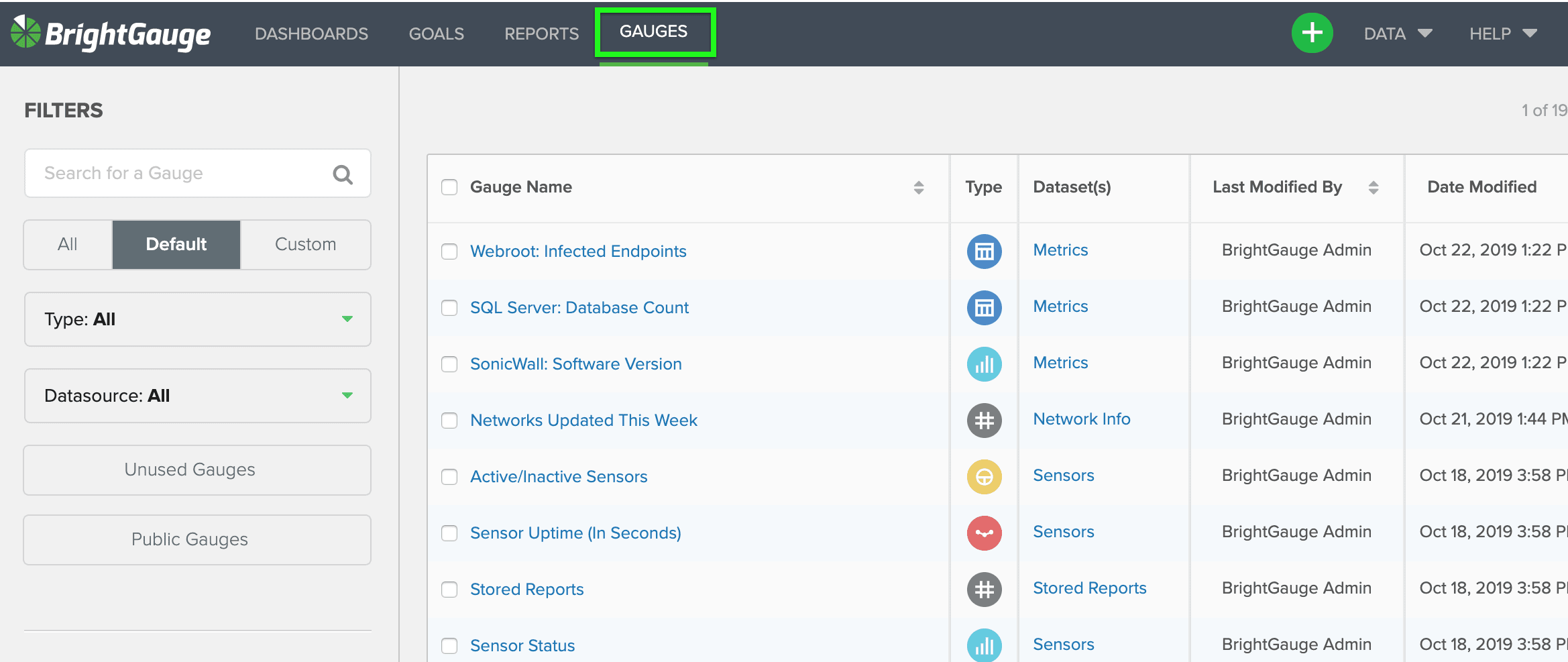
Task: Open the DATA menu in the navbar
Action: coord(1397,34)
